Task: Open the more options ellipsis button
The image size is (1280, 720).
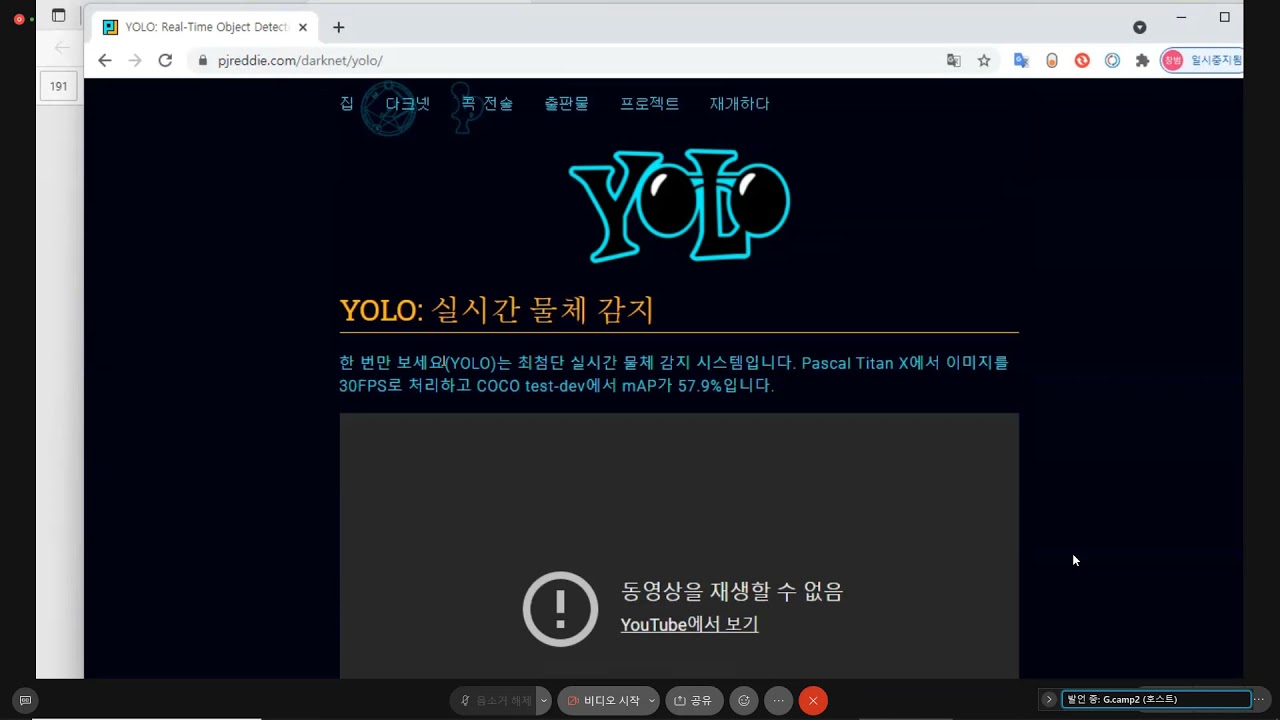Action: [x=778, y=701]
